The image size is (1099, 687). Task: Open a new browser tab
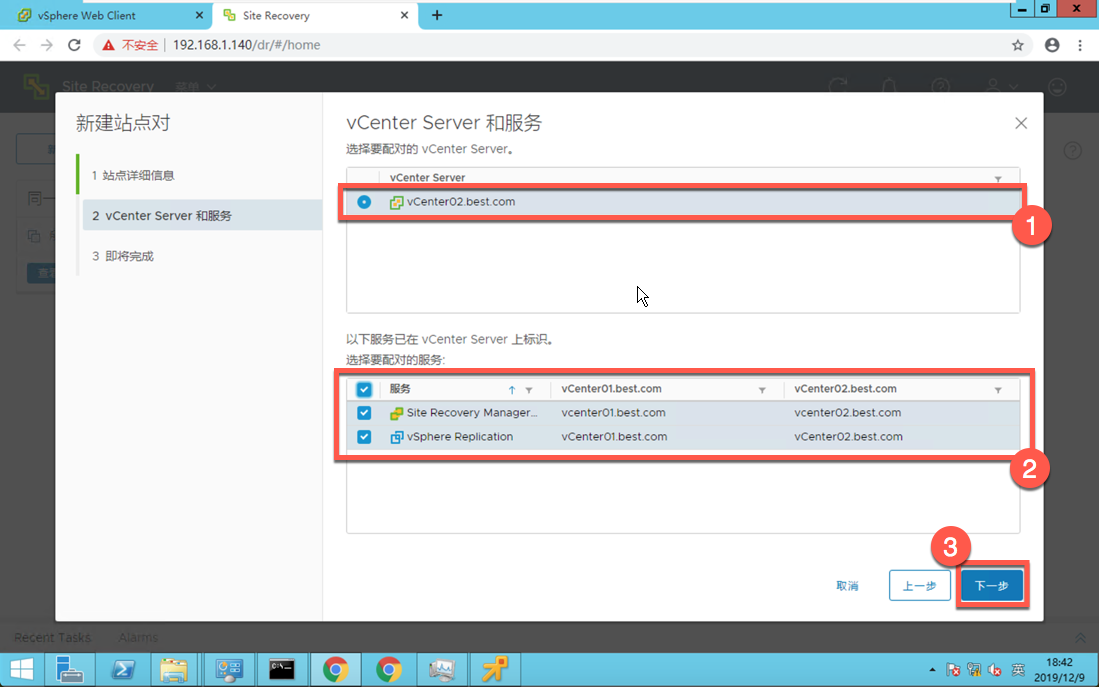pyautogui.click(x=437, y=15)
